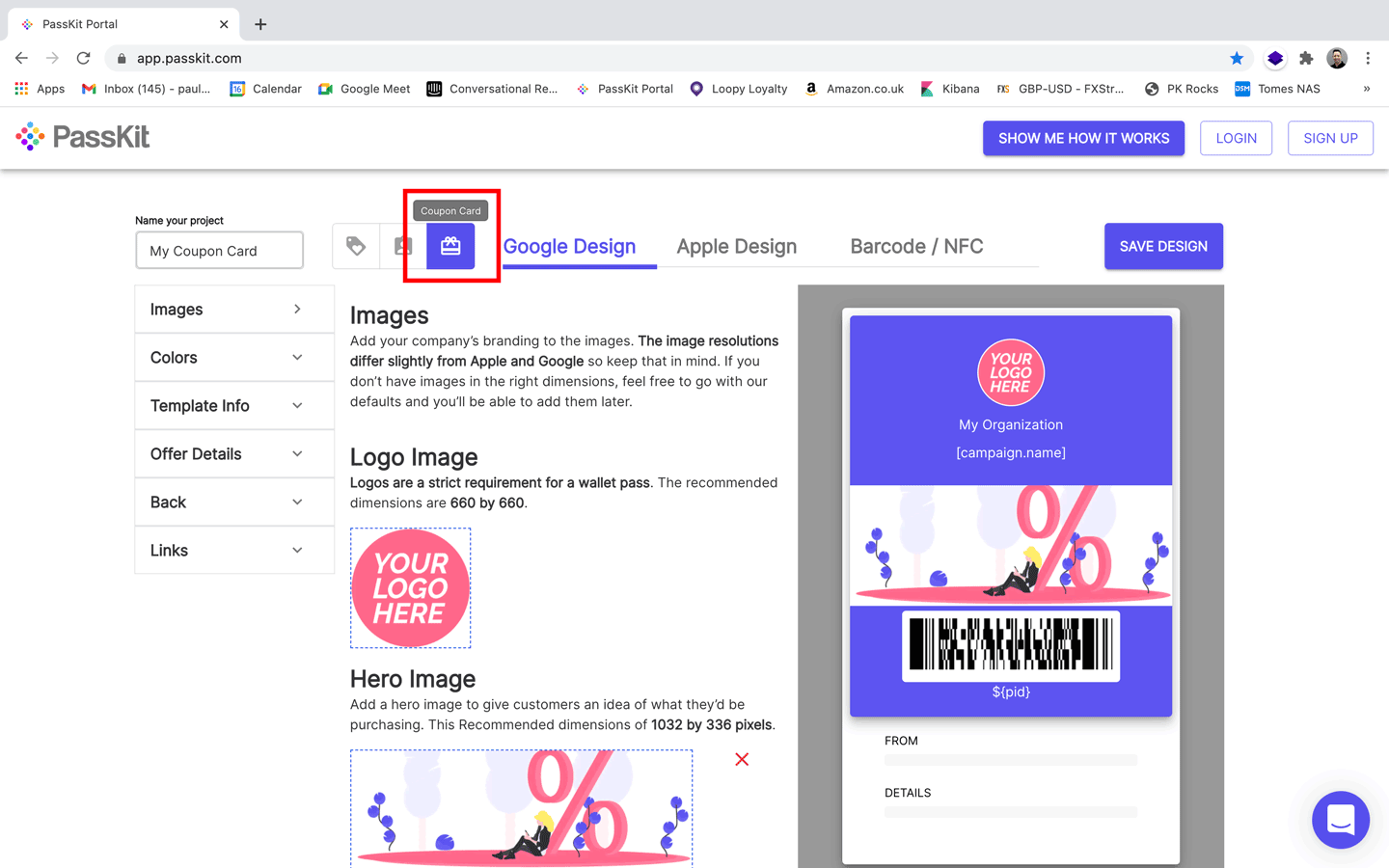Switch to Apple Design tab
The image size is (1389, 868).
737,246
